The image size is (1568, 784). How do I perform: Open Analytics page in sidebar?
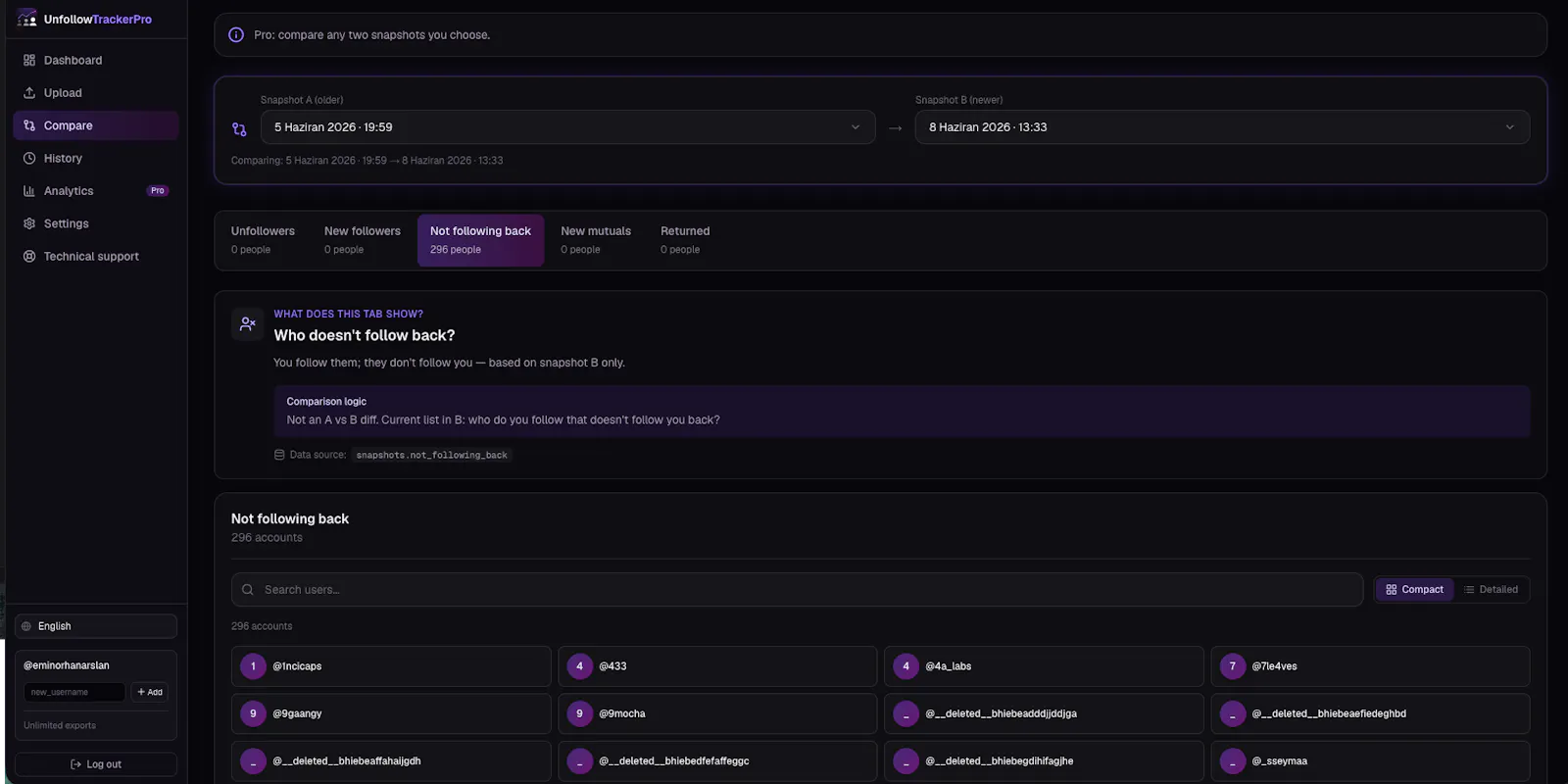point(96,191)
